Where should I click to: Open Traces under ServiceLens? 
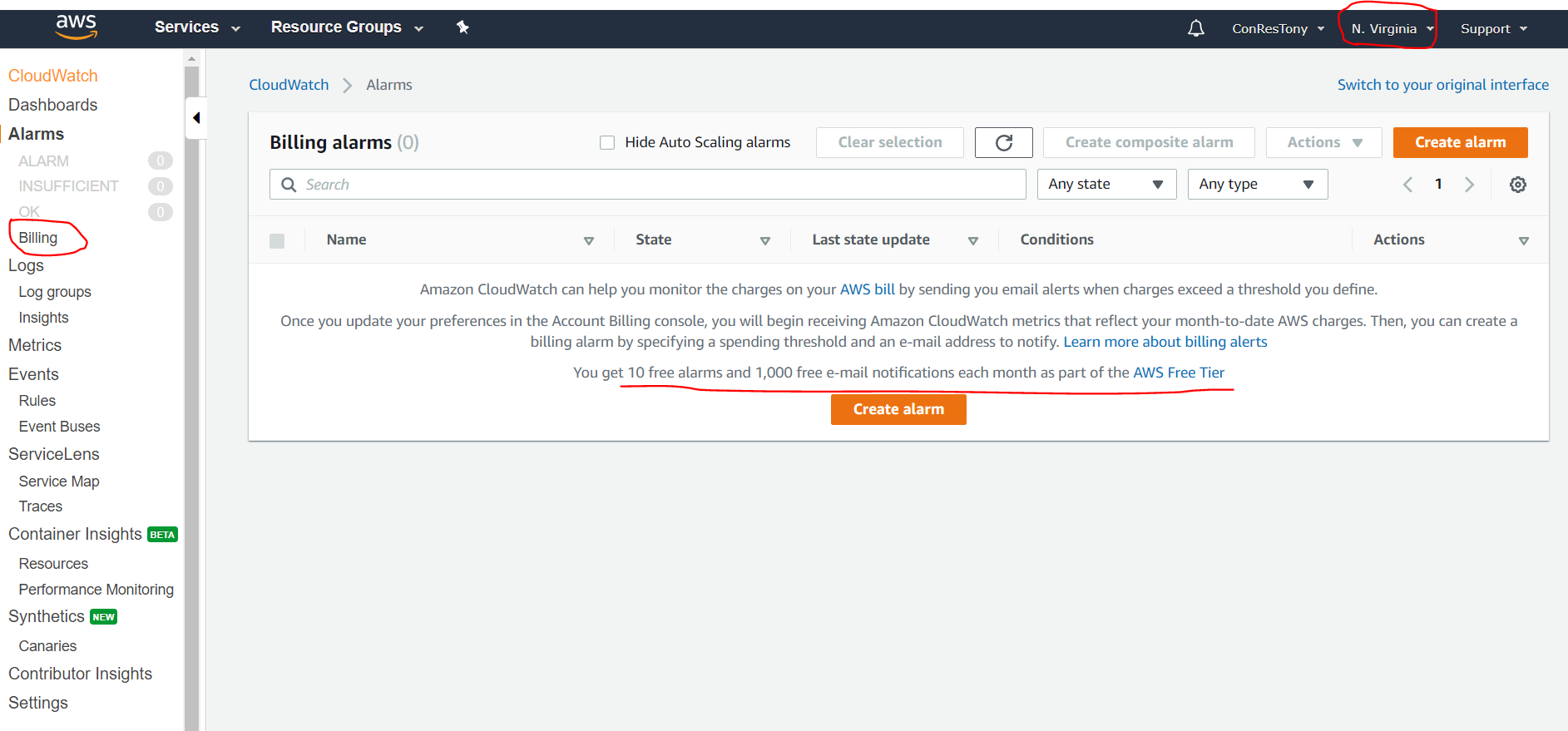tap(41, 506)
